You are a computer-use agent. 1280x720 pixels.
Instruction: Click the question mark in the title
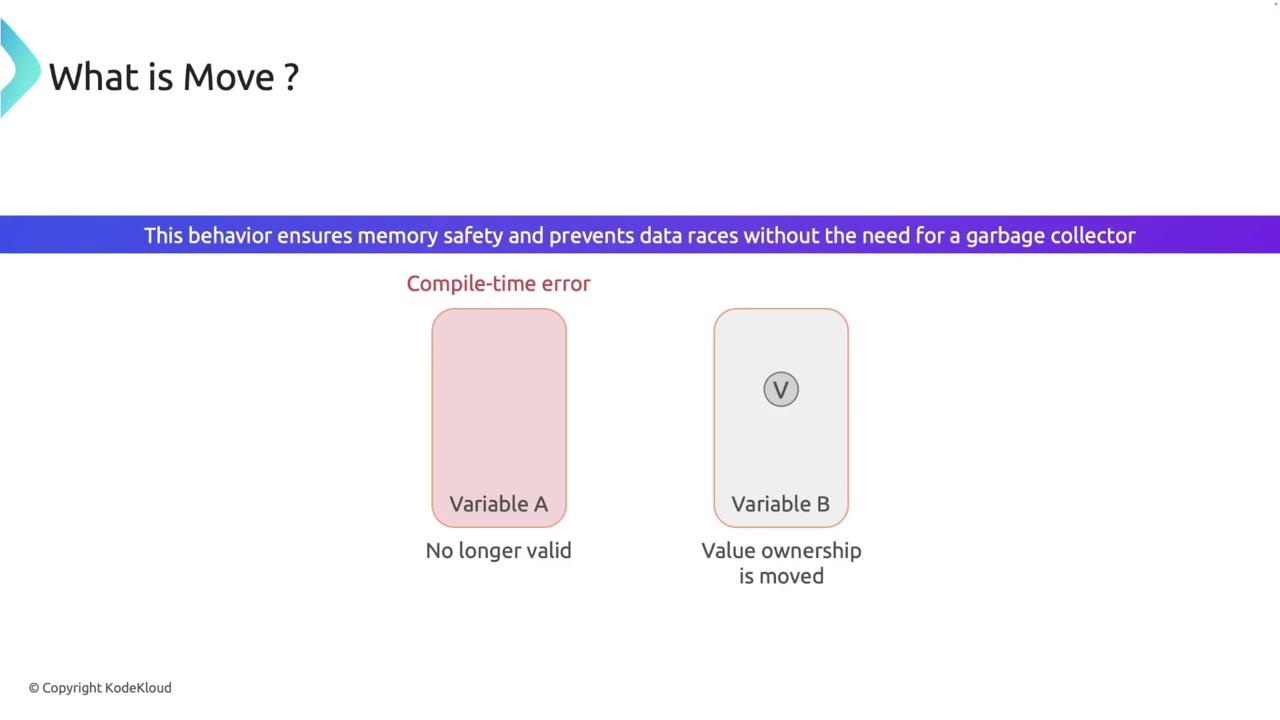[291, 77]
